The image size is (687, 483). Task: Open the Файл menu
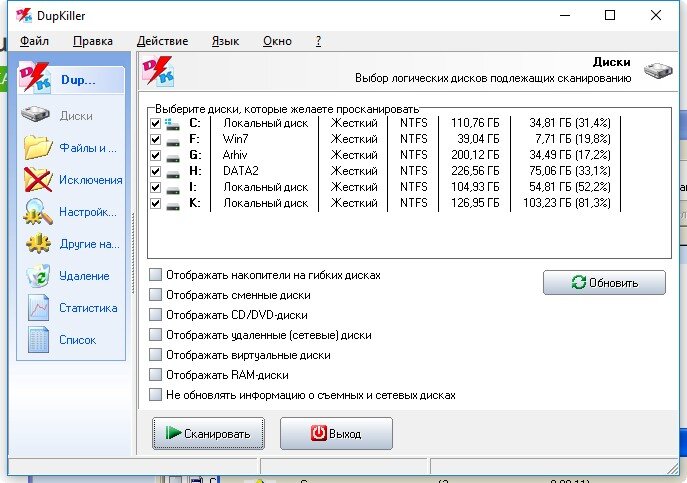point(34,41)
